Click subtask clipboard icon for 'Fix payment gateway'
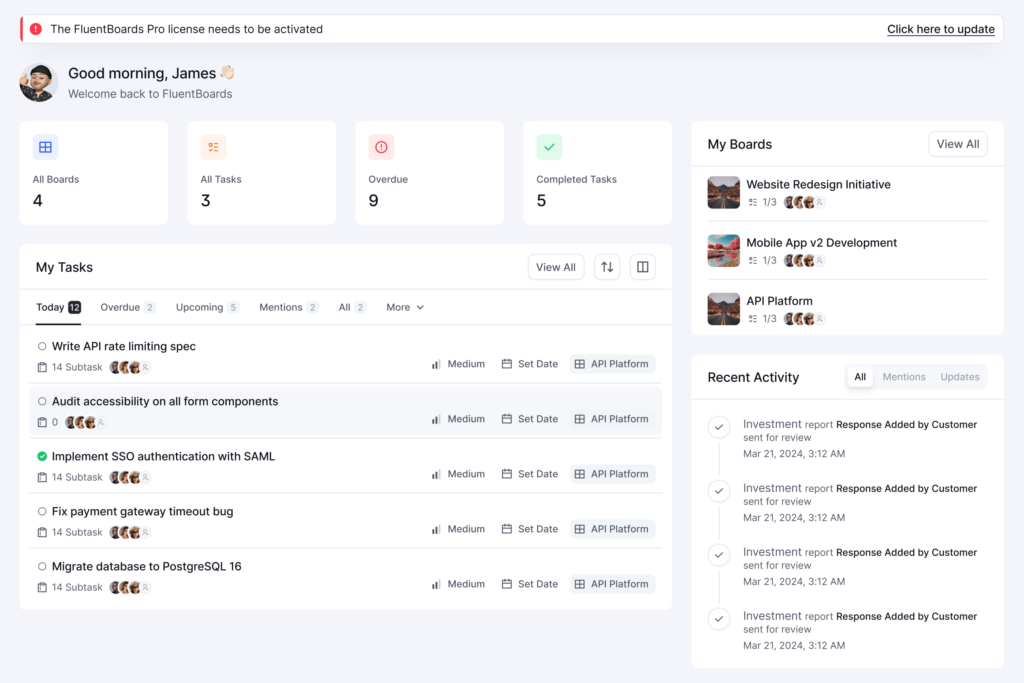The image size is (1024, 683). (x=42, y=532)
